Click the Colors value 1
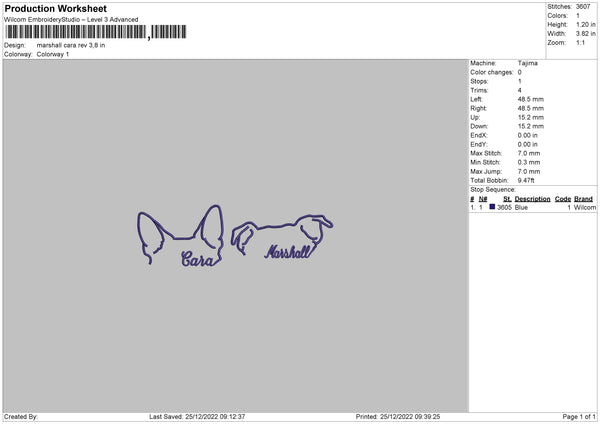600x424 pixels. point(578,16)
